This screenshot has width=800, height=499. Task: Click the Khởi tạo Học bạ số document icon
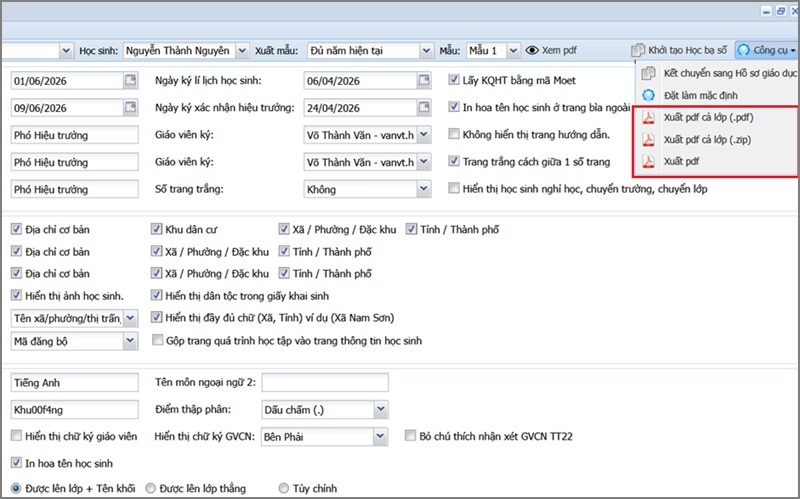(x=638, y=50)
